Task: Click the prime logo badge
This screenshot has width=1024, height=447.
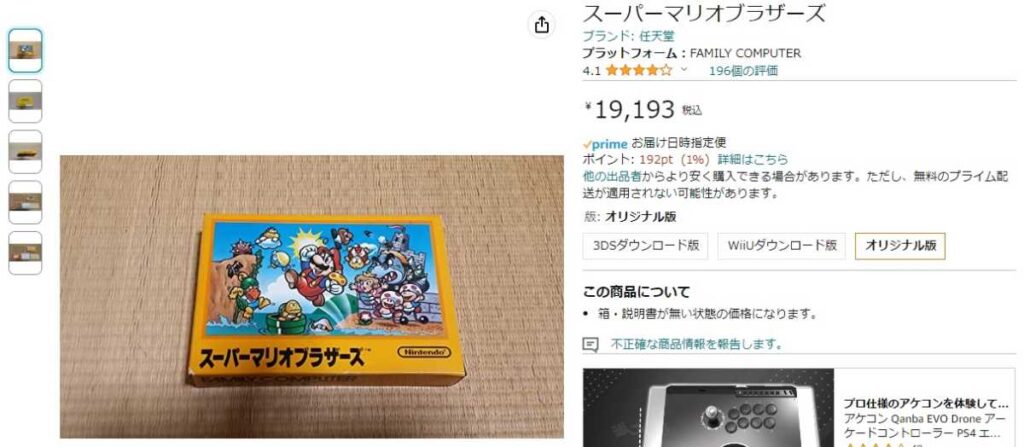Action: (x=605, y=144)
